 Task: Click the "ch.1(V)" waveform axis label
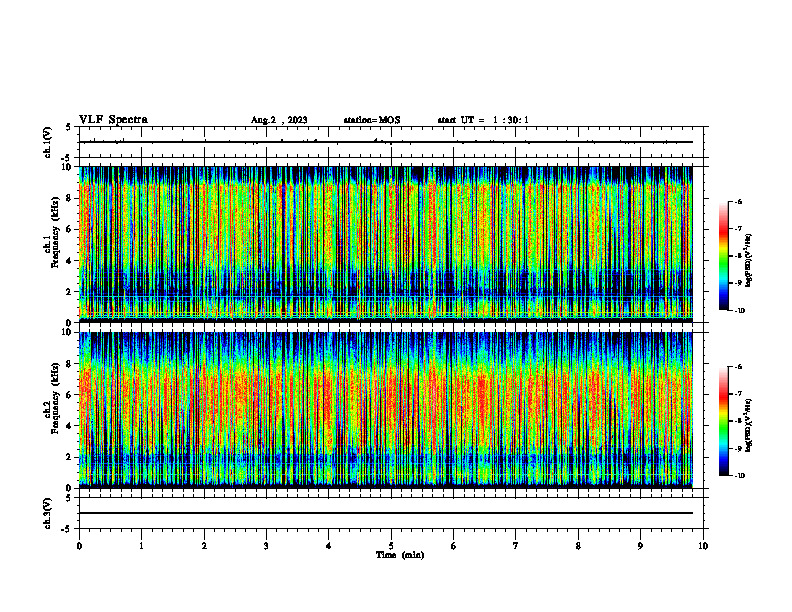47,142
